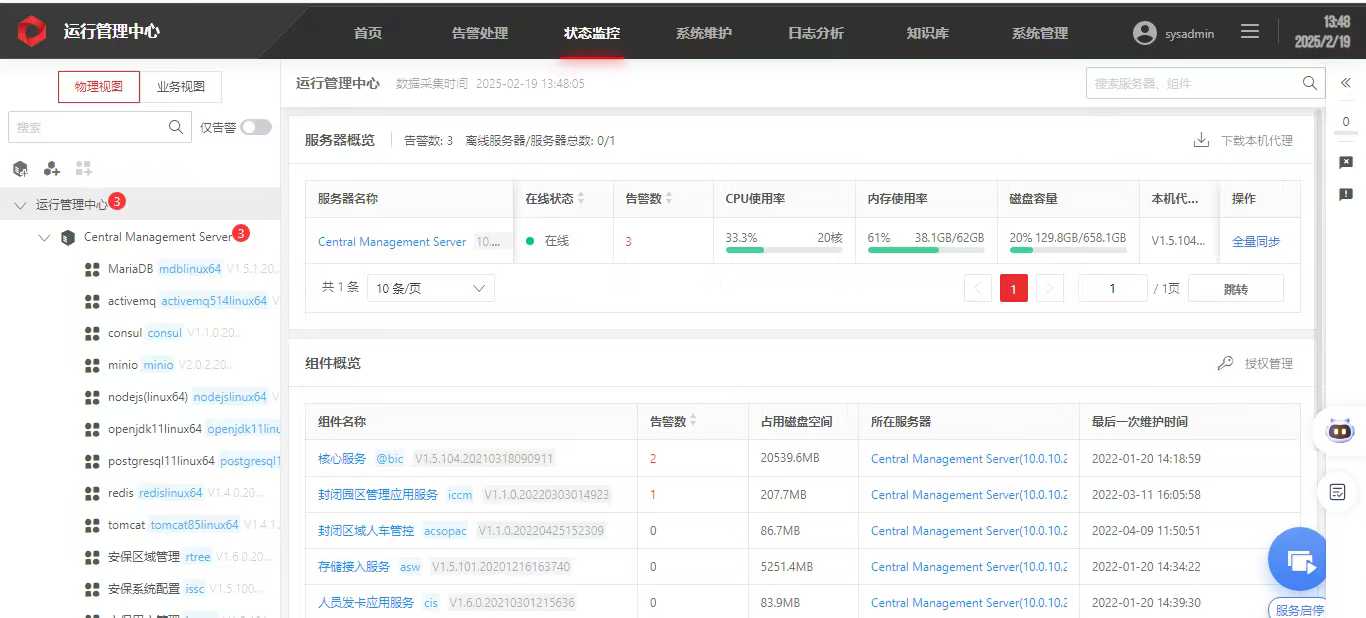Screen dimensions: 1366x618
Task: Click the message-with-x icon in right sidebar
Action: point(1346,162)
